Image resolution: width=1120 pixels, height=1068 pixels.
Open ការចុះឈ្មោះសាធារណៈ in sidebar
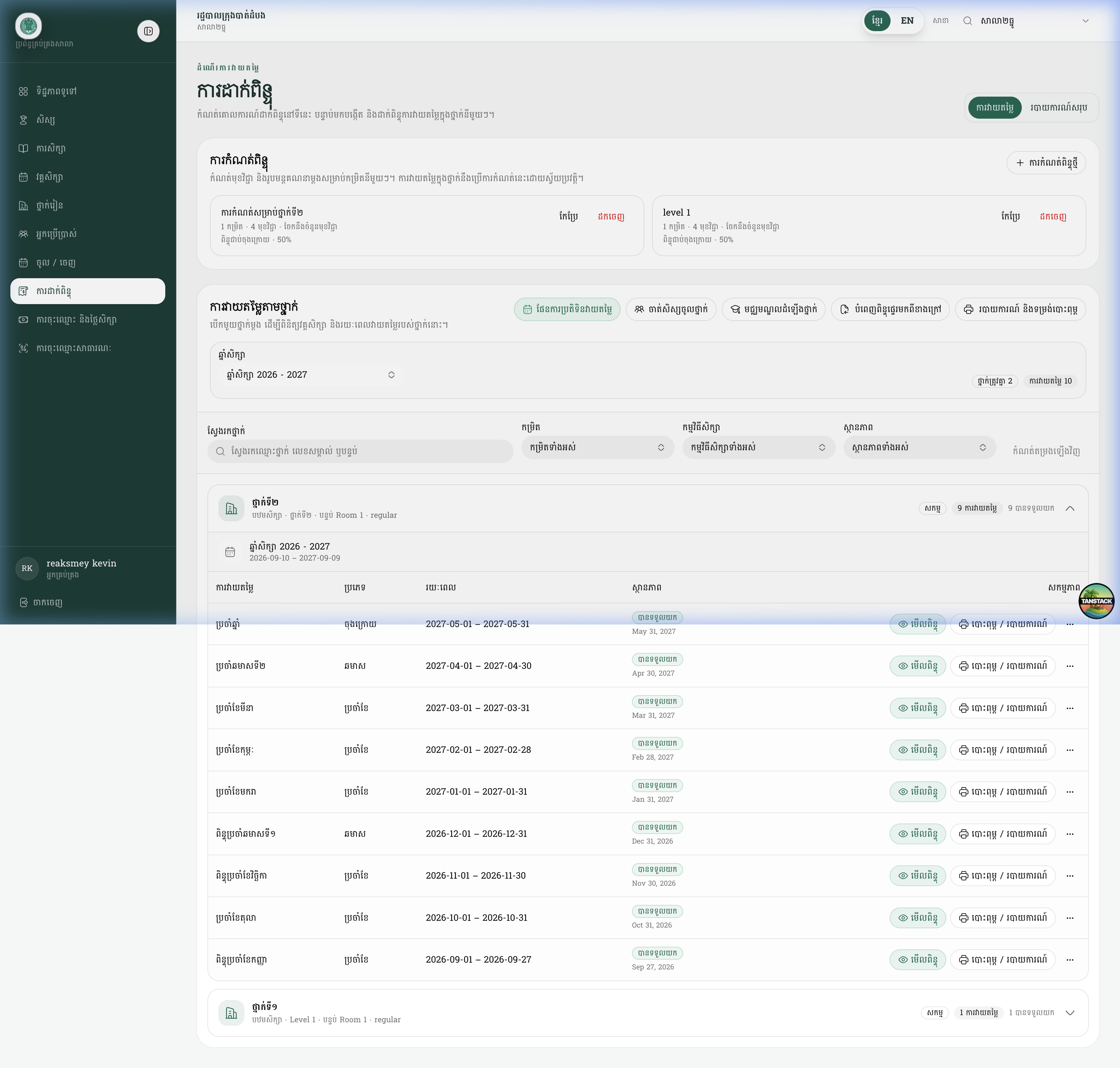click(x=87, y=348)
